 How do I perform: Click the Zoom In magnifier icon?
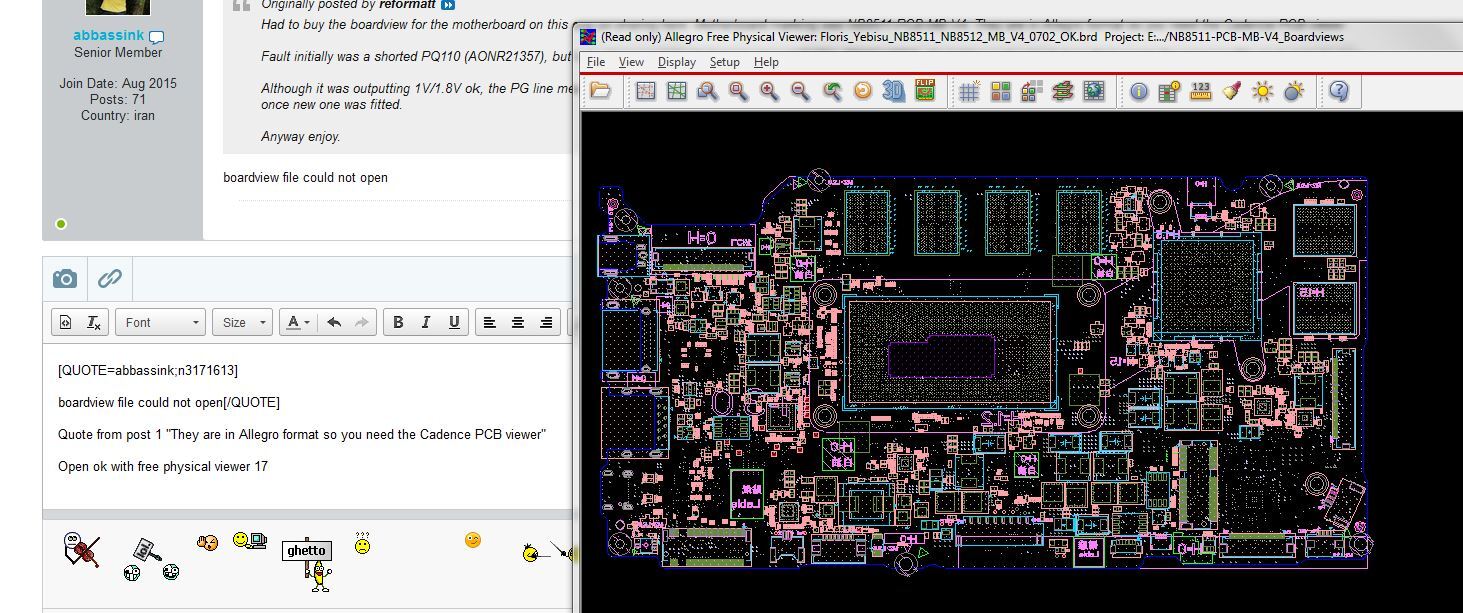tap(769, 91)
